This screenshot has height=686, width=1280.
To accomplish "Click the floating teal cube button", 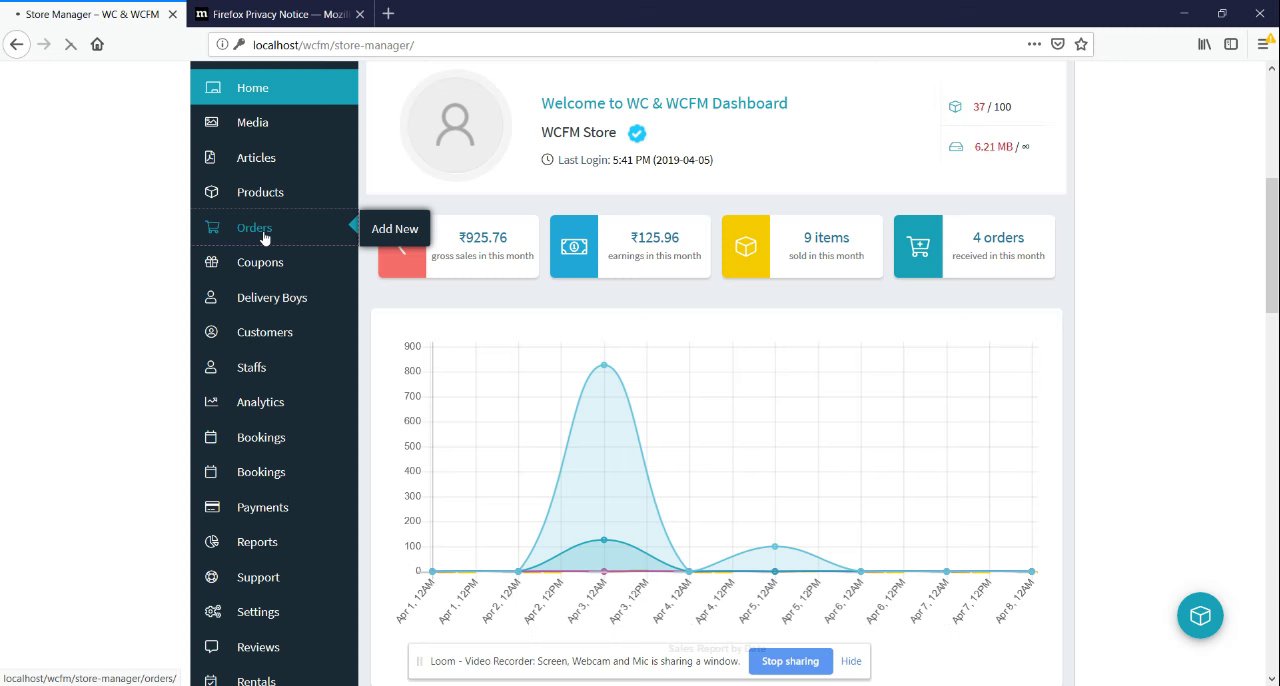I will (1200, 615).
